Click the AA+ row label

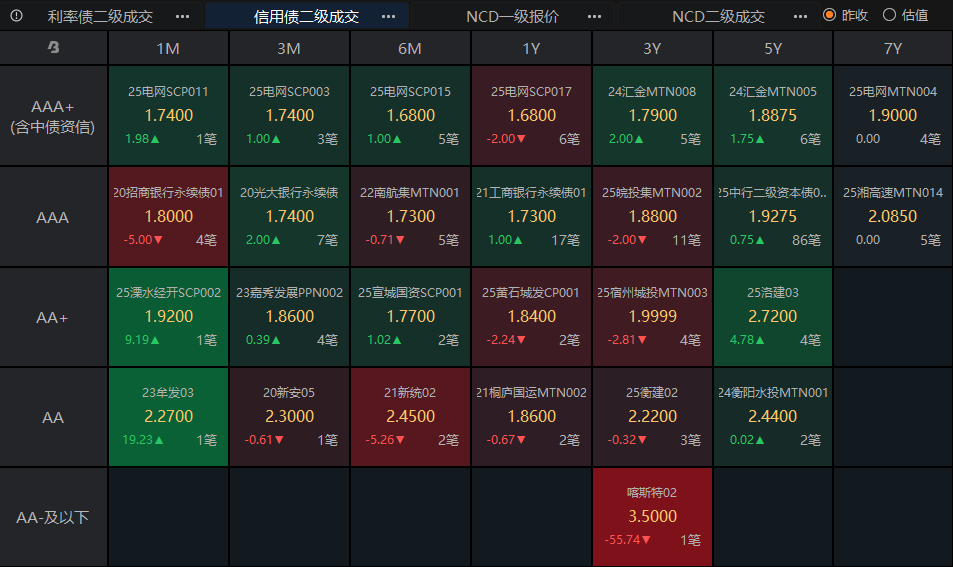53,317
